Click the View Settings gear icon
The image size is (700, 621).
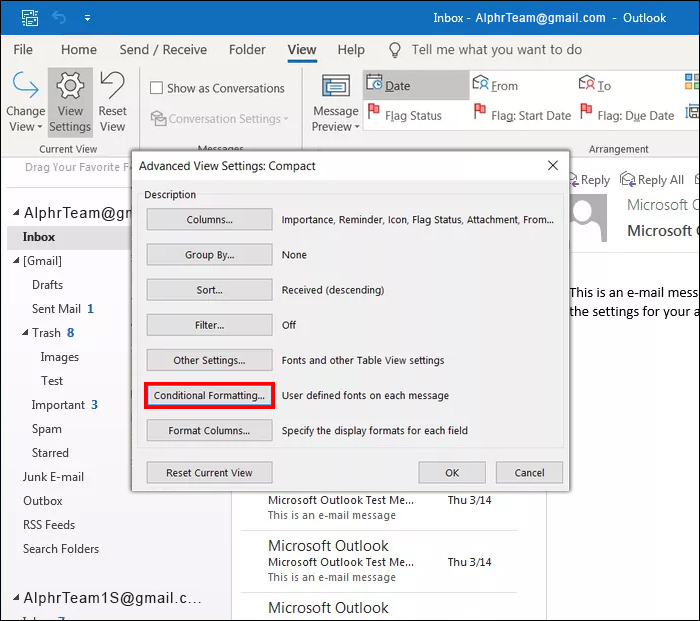click(70, 86)
